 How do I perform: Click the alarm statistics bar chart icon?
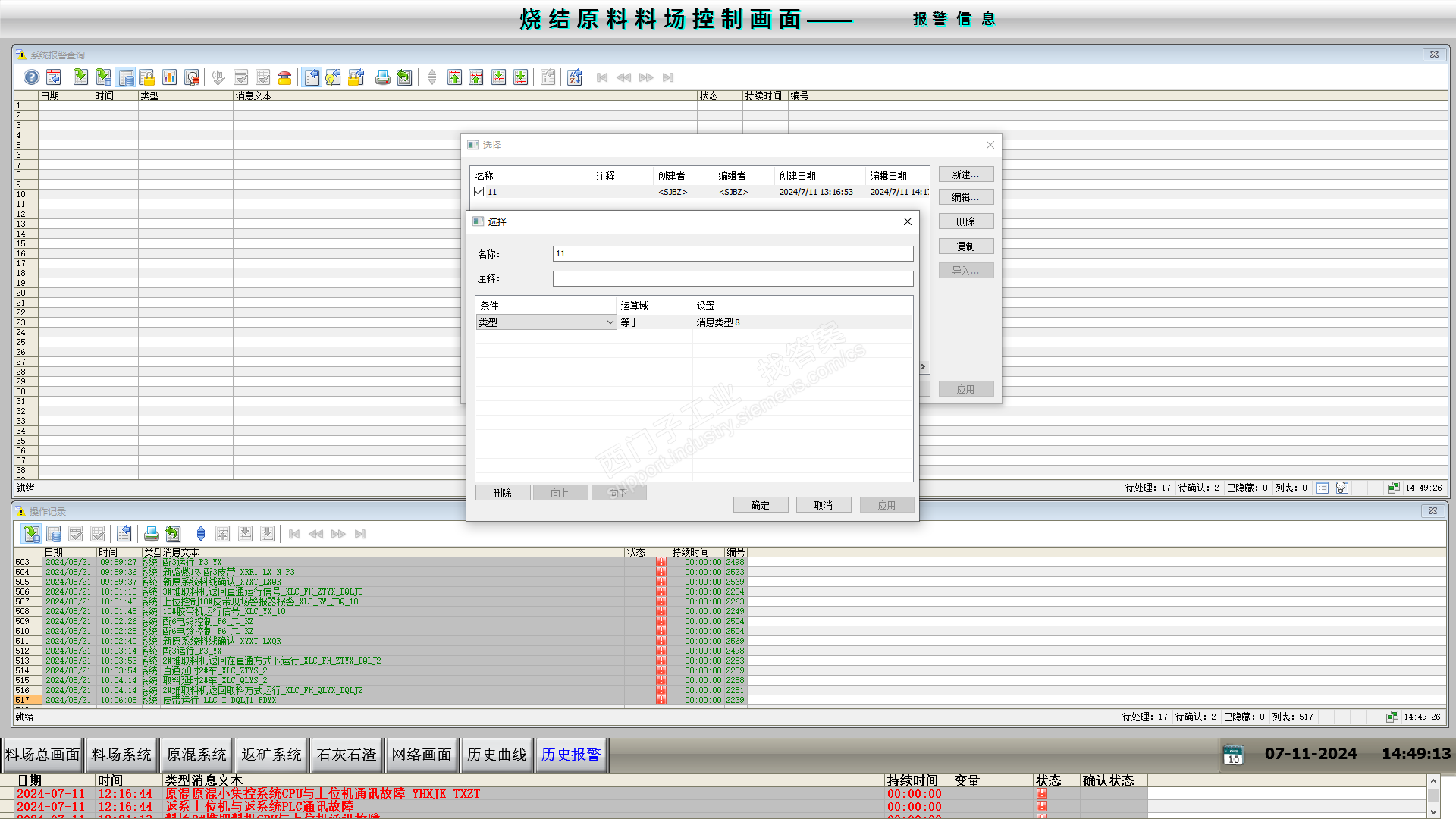(x=170, y=77)
